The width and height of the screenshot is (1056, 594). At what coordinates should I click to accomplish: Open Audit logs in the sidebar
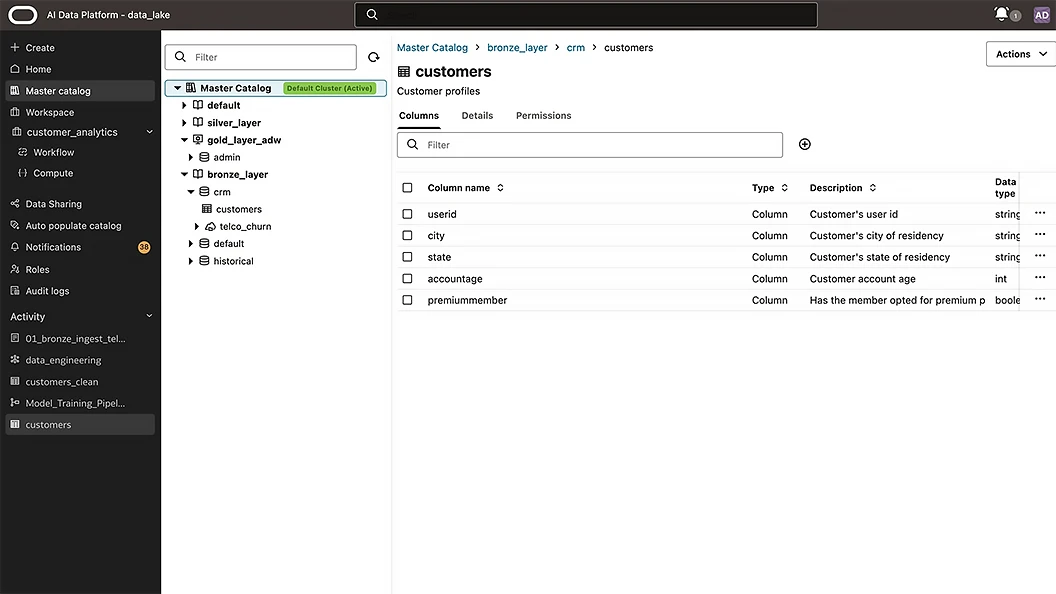point(47,291)
